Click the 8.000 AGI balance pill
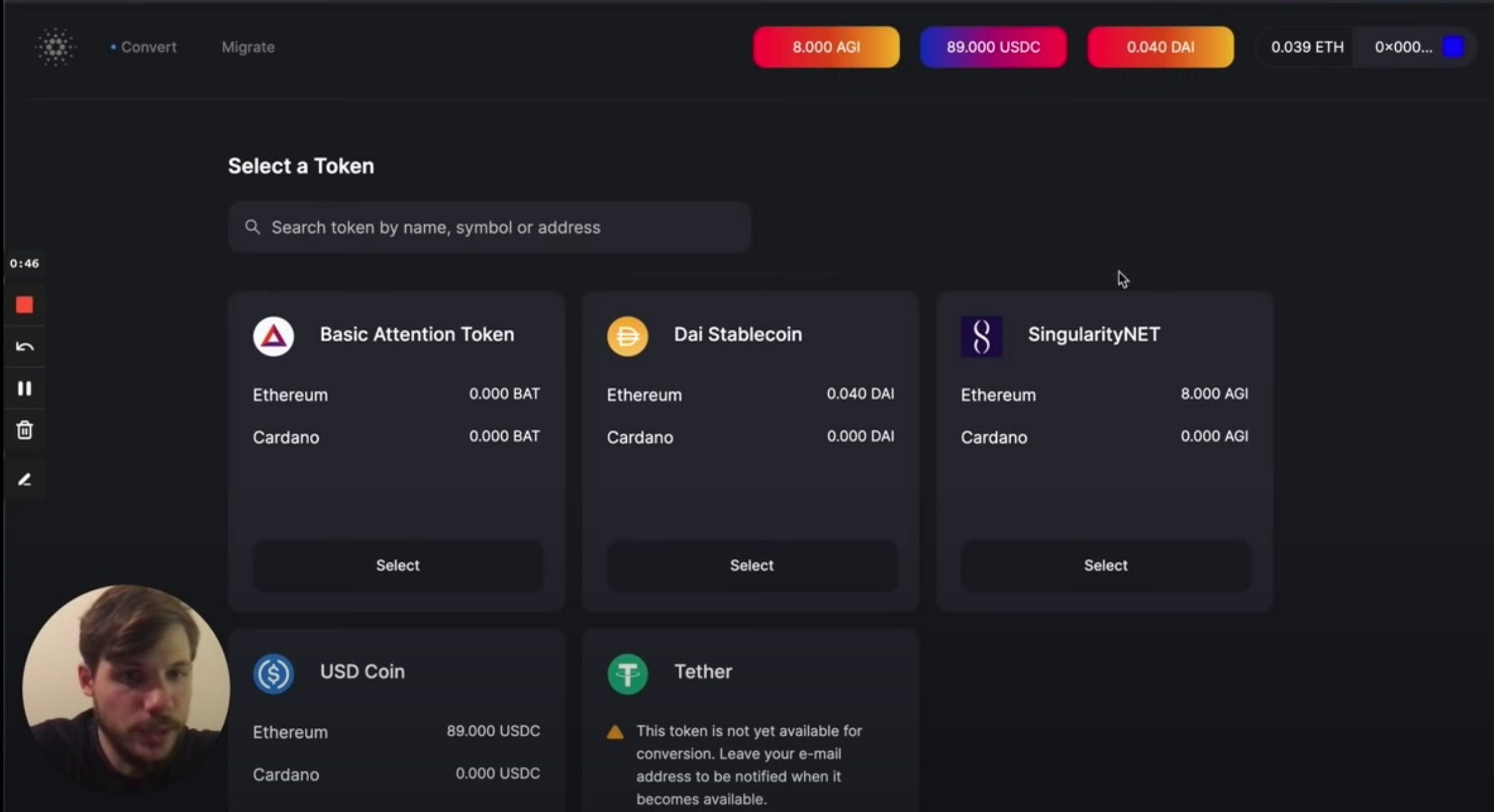 [x=827, y=47]
